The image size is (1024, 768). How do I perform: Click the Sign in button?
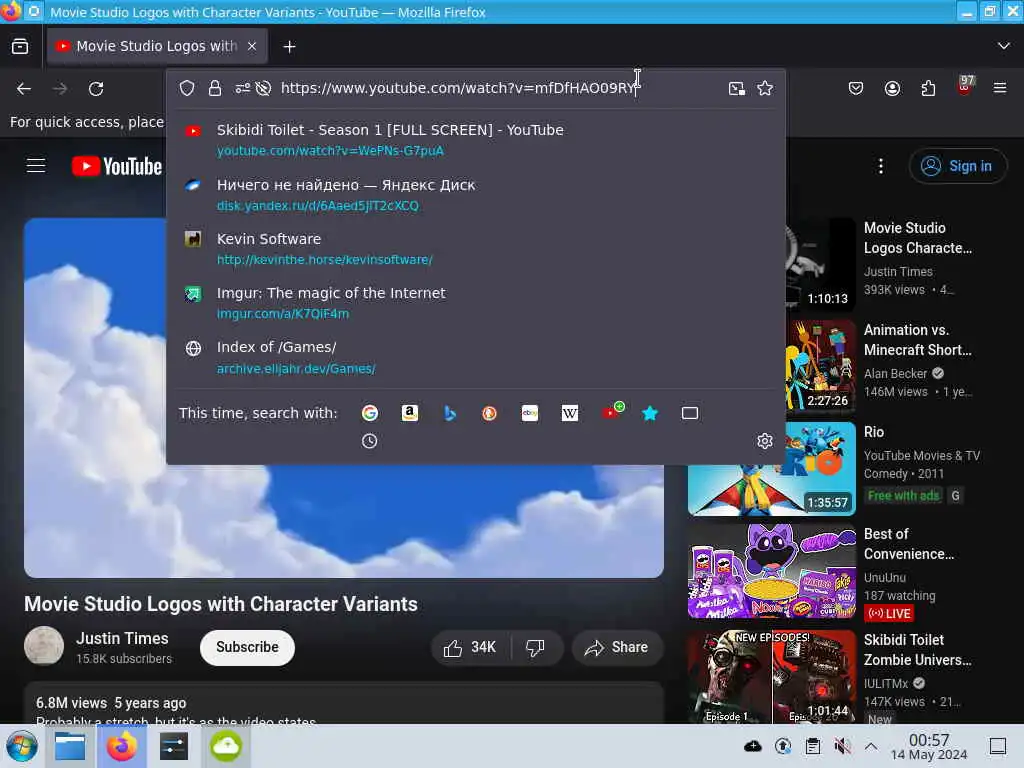pos(957,166)
